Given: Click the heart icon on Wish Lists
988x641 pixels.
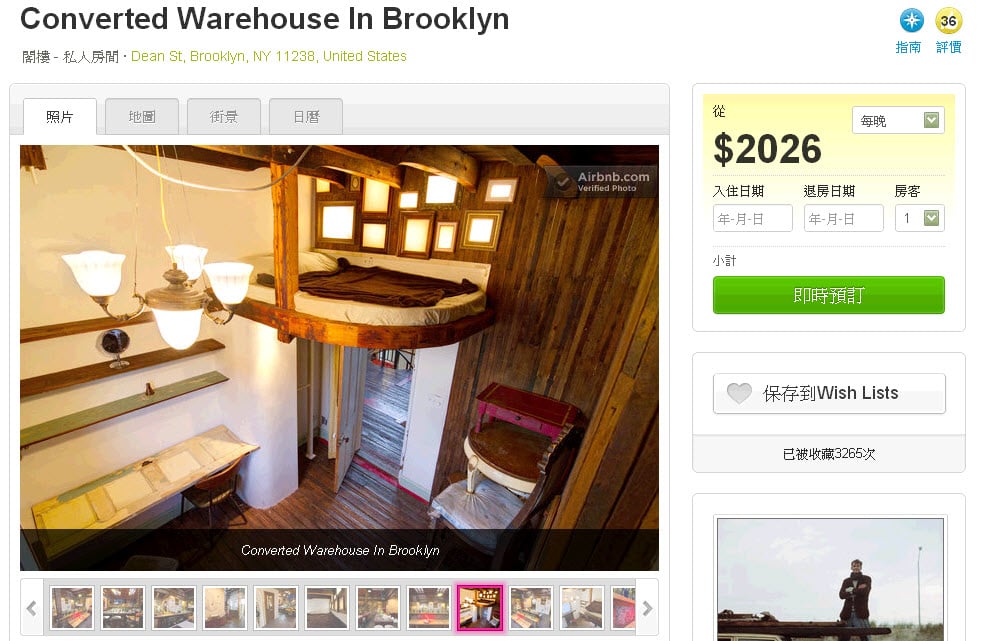Looking at the screenshot, I should pos(738,393).
